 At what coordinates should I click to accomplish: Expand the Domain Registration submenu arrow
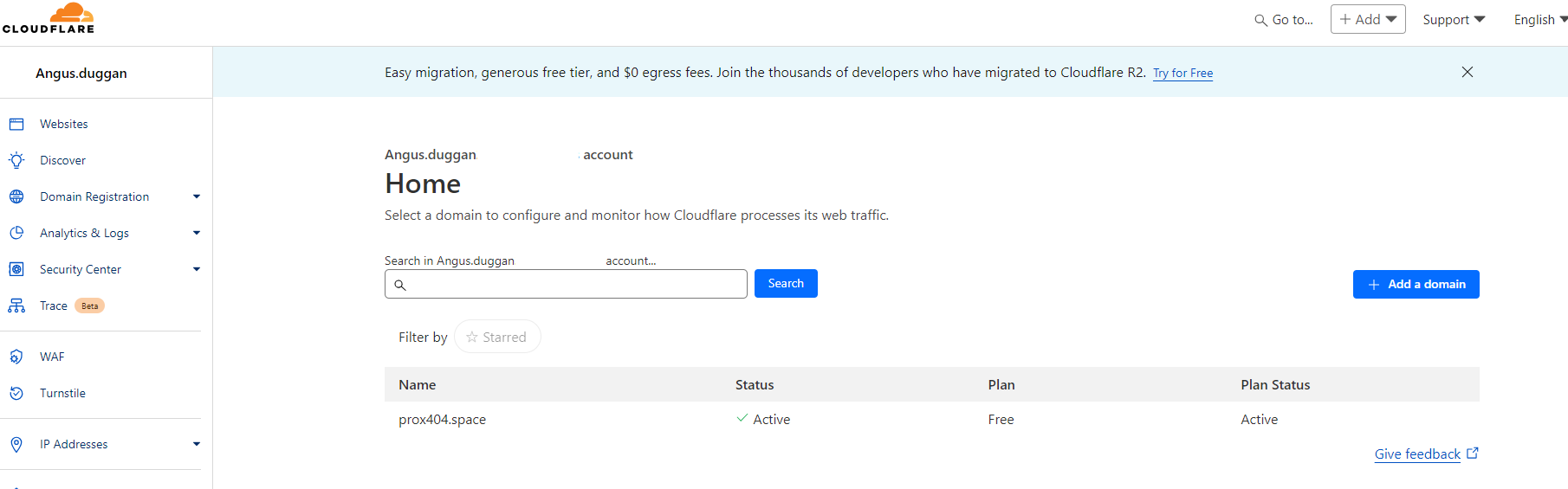197,196
